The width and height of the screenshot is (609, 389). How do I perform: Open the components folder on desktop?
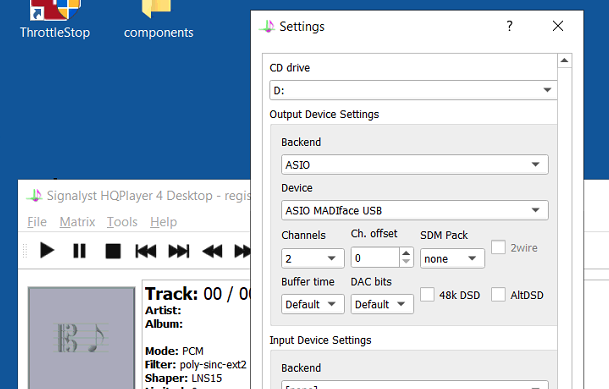158,19
